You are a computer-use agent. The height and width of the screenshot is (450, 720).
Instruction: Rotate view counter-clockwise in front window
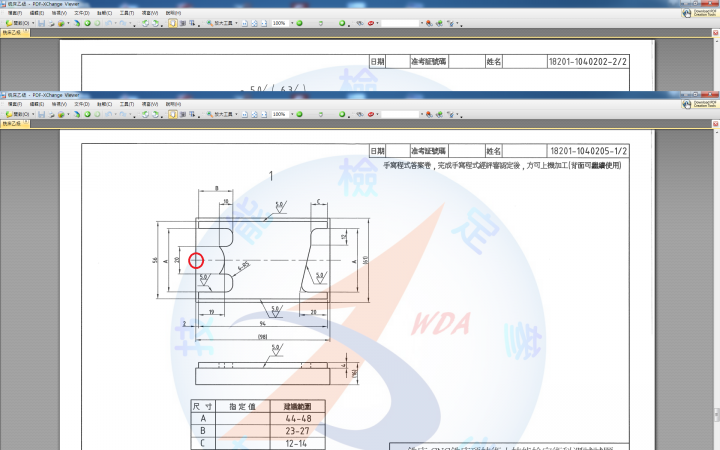[145, 114]
